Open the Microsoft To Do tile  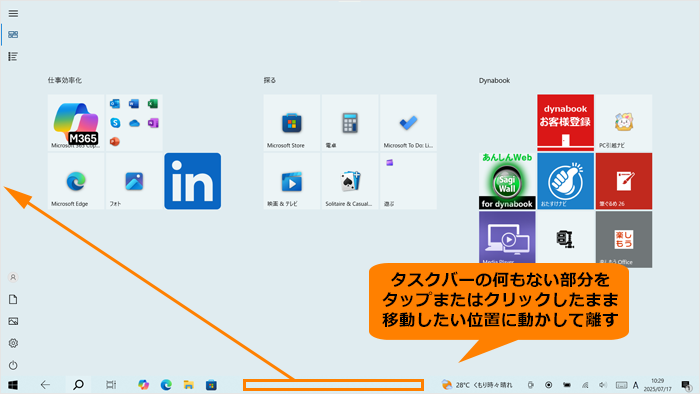[x=408, y=122]
